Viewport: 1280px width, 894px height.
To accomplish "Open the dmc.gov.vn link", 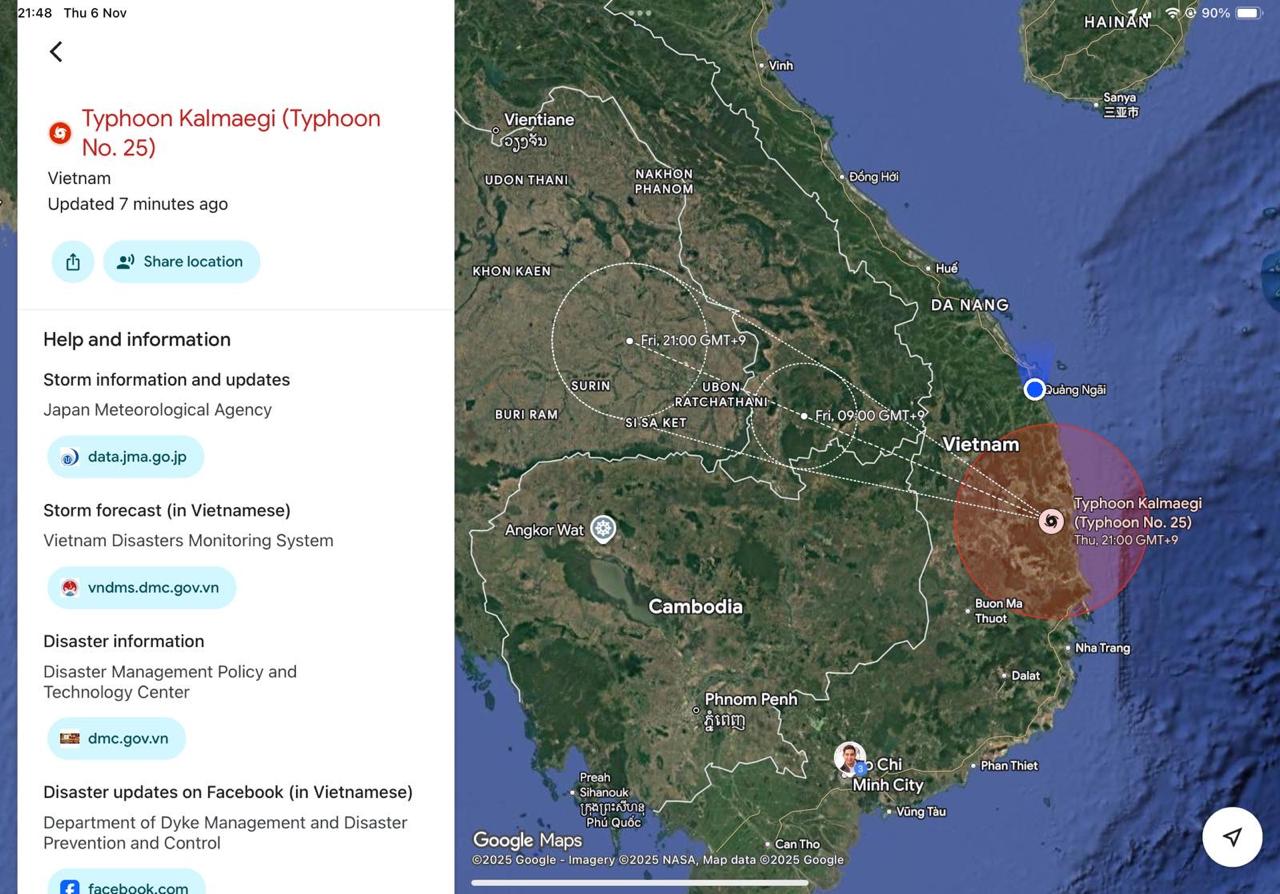I will click(117, 739).
